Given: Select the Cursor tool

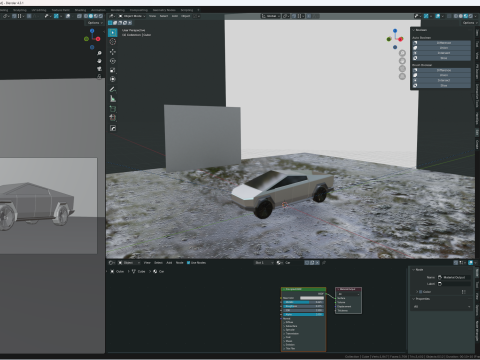Looking at the screenshot, I should click(x=113, y=42).
